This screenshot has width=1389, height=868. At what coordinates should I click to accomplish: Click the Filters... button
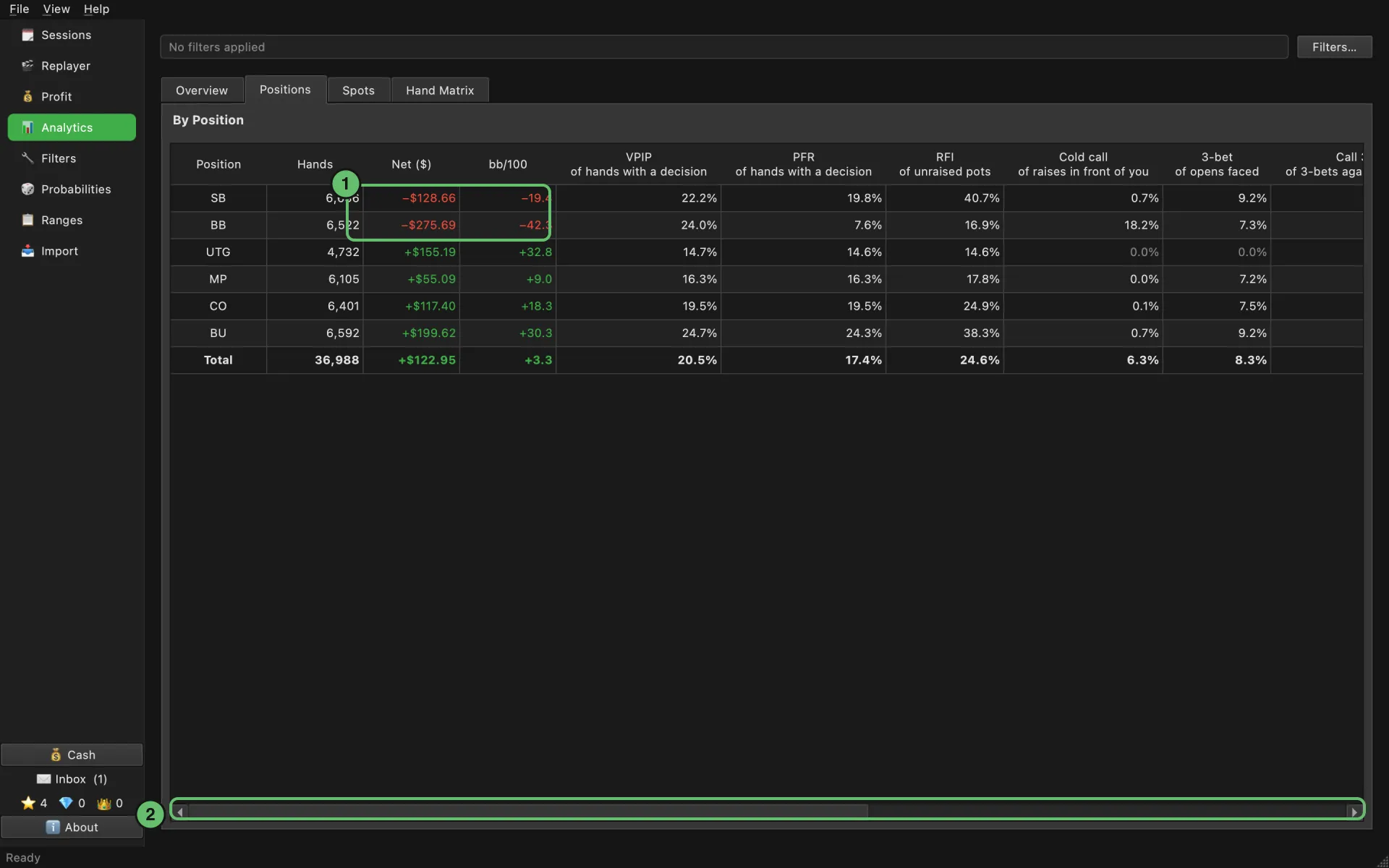click(1334, 47)
